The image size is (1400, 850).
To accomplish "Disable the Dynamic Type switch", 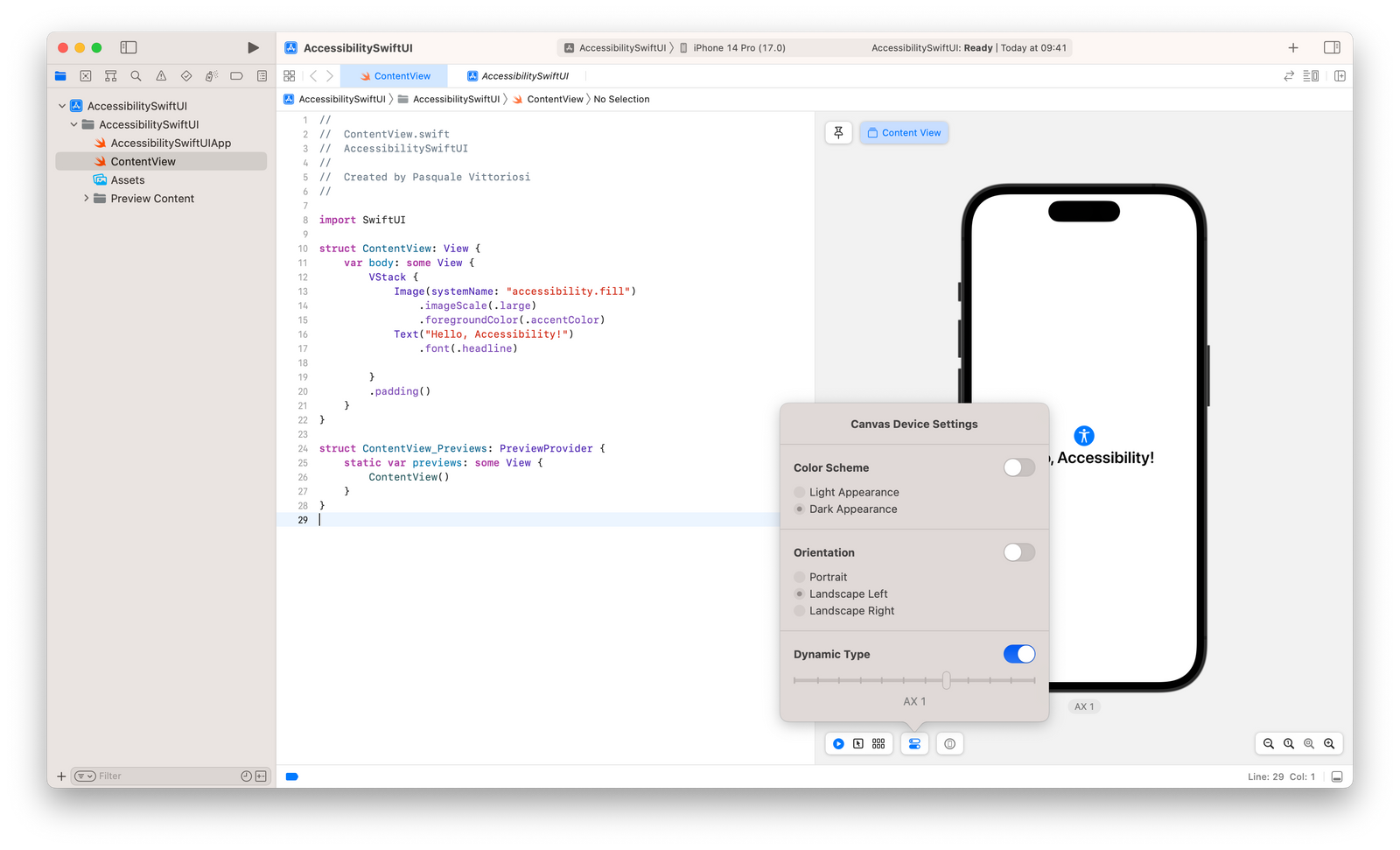I will [1018, 654].
